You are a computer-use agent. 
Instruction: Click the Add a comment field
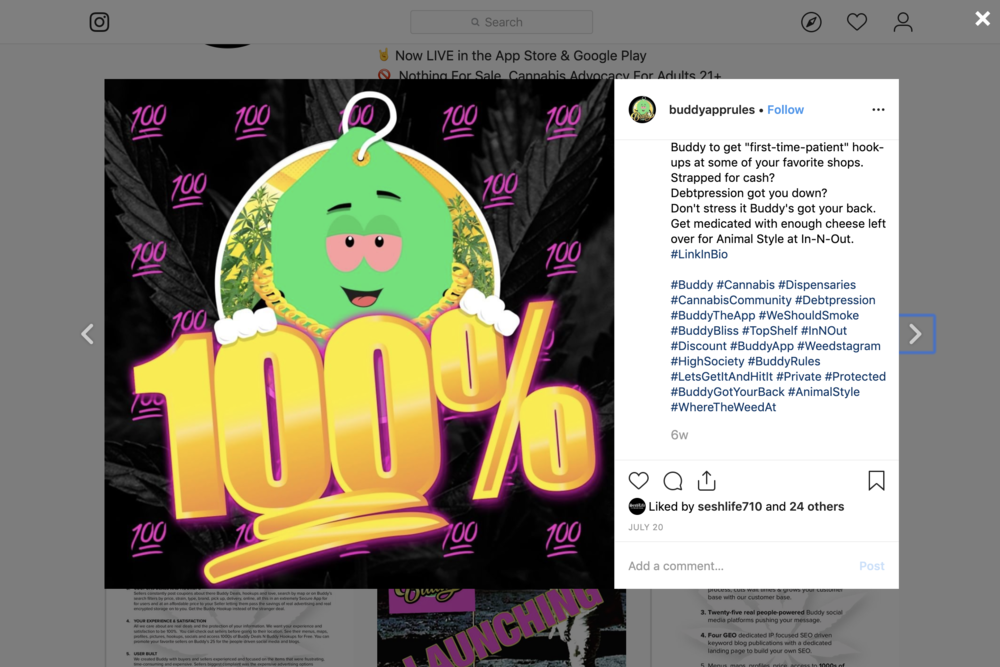point(740,566)
